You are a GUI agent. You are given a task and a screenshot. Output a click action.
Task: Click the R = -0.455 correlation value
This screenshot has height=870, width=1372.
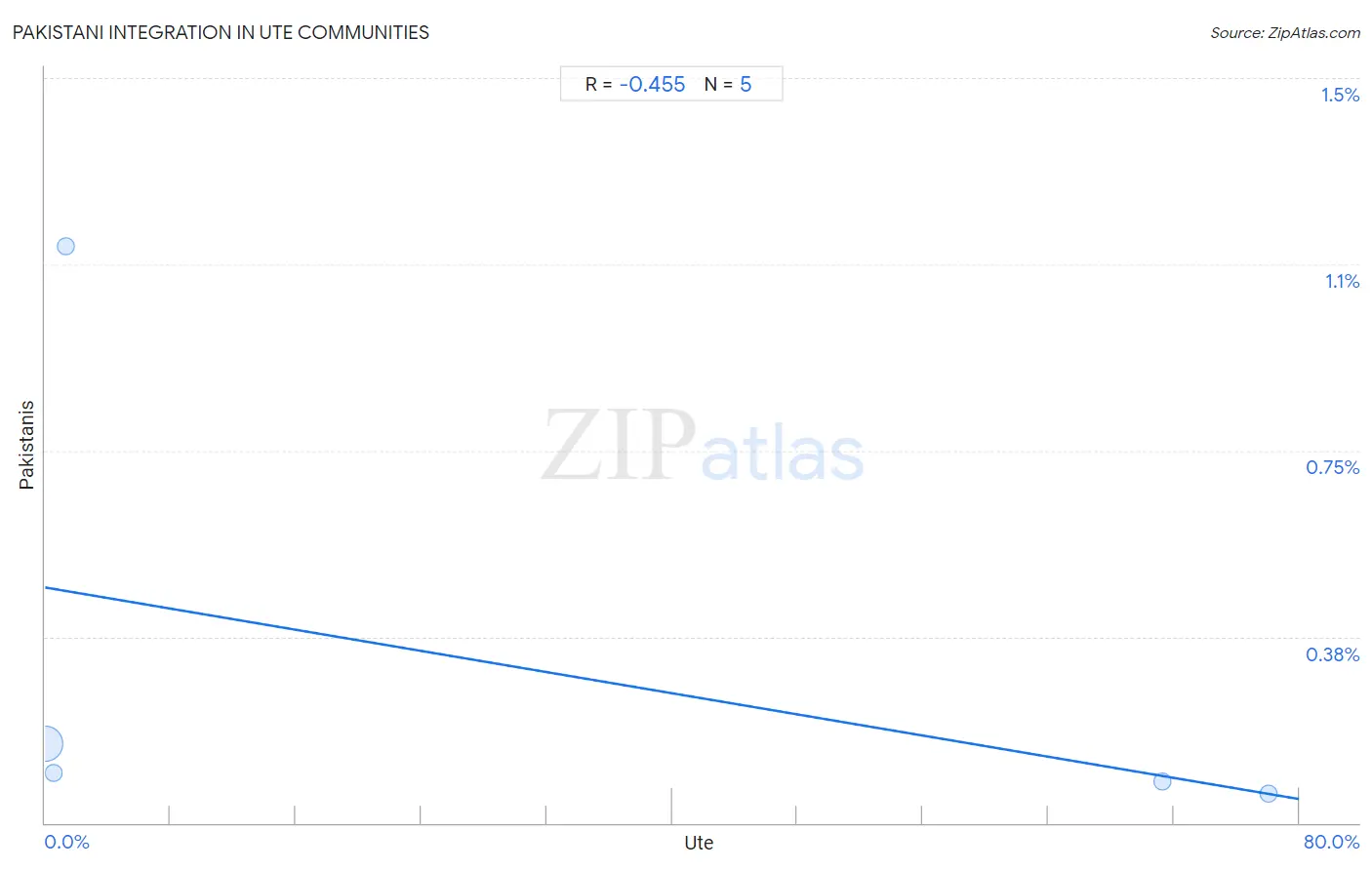635,85
